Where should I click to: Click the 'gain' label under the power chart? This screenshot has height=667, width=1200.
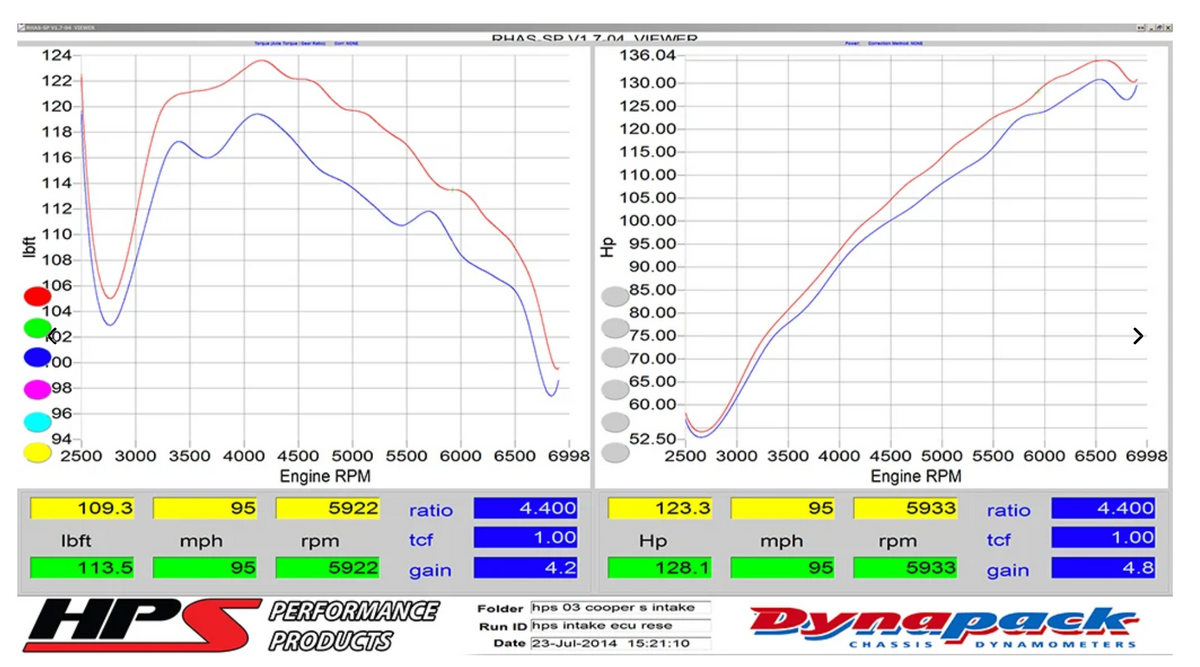[1008, 570]
